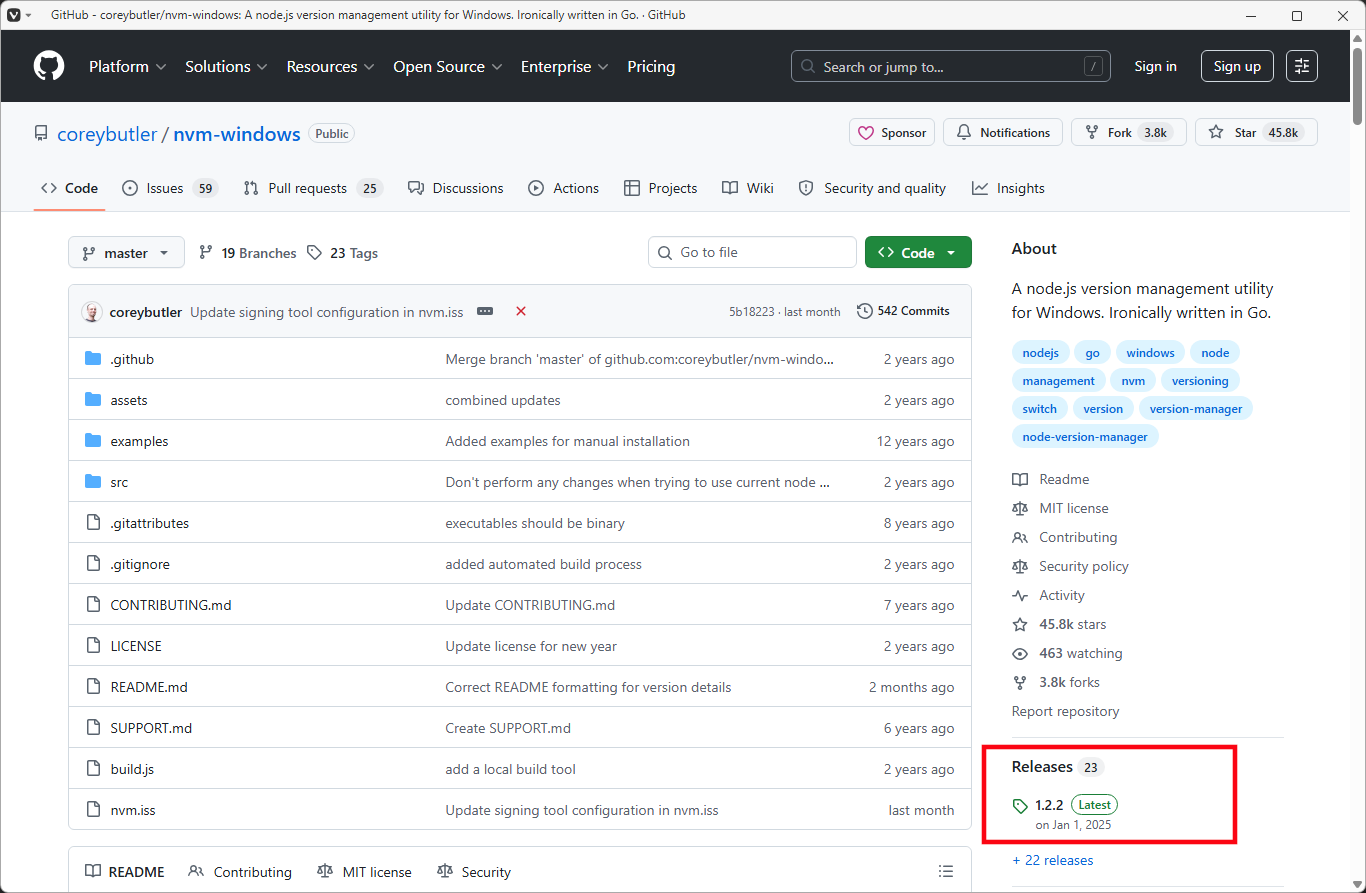Open the master branch selector
The image size is (1366, 893).
pos(126,252)
